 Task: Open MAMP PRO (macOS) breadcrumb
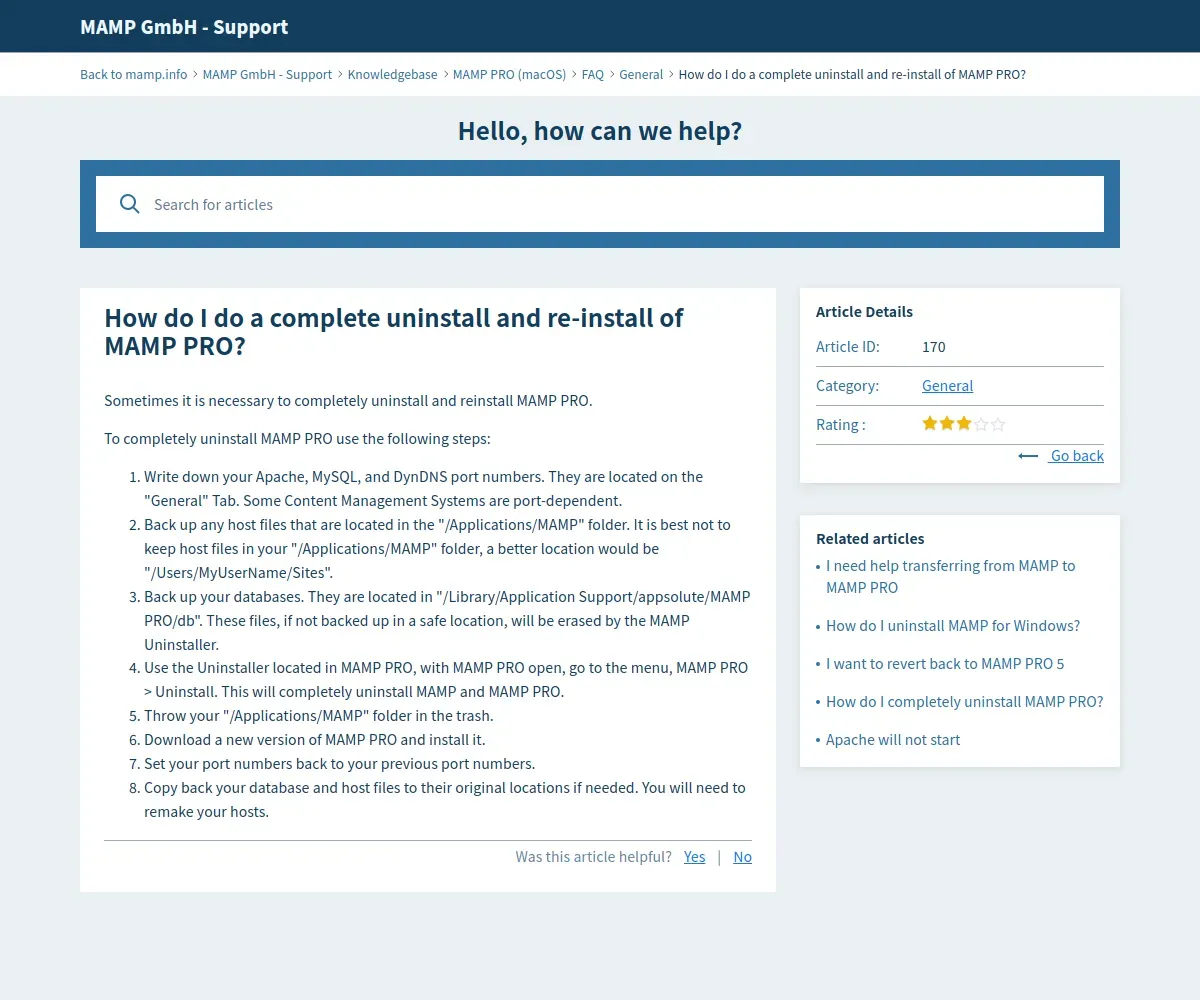509,74
